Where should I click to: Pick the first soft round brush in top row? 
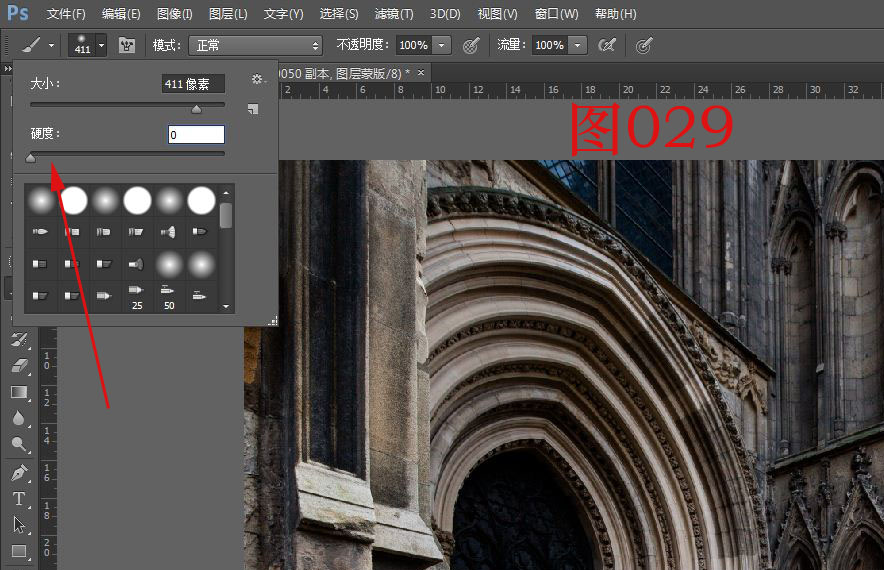[41, 201]
